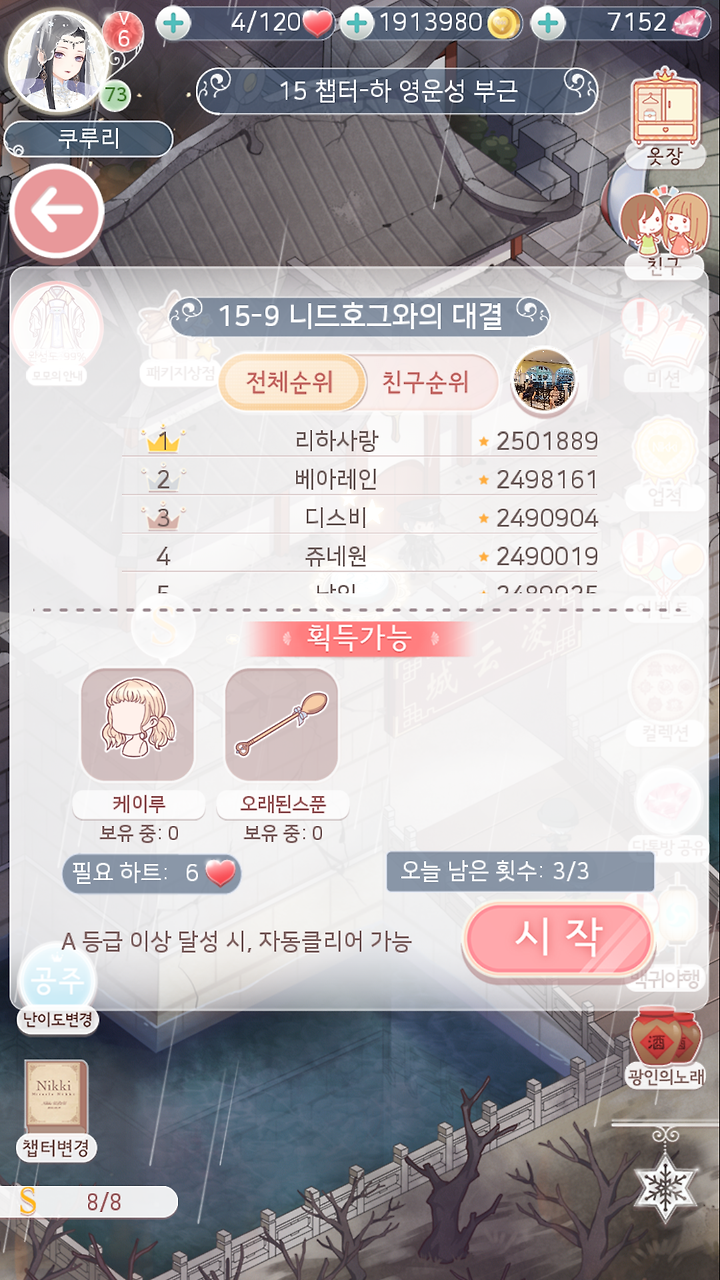Switch to the 친구순위 tab
The image size is (720, 1280).
pos(426,381)
